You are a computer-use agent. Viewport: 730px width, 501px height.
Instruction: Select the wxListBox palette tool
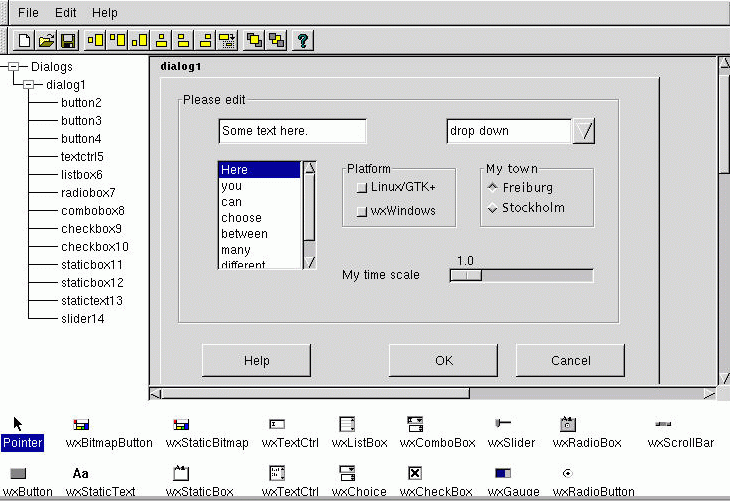[x=359, y=434]
